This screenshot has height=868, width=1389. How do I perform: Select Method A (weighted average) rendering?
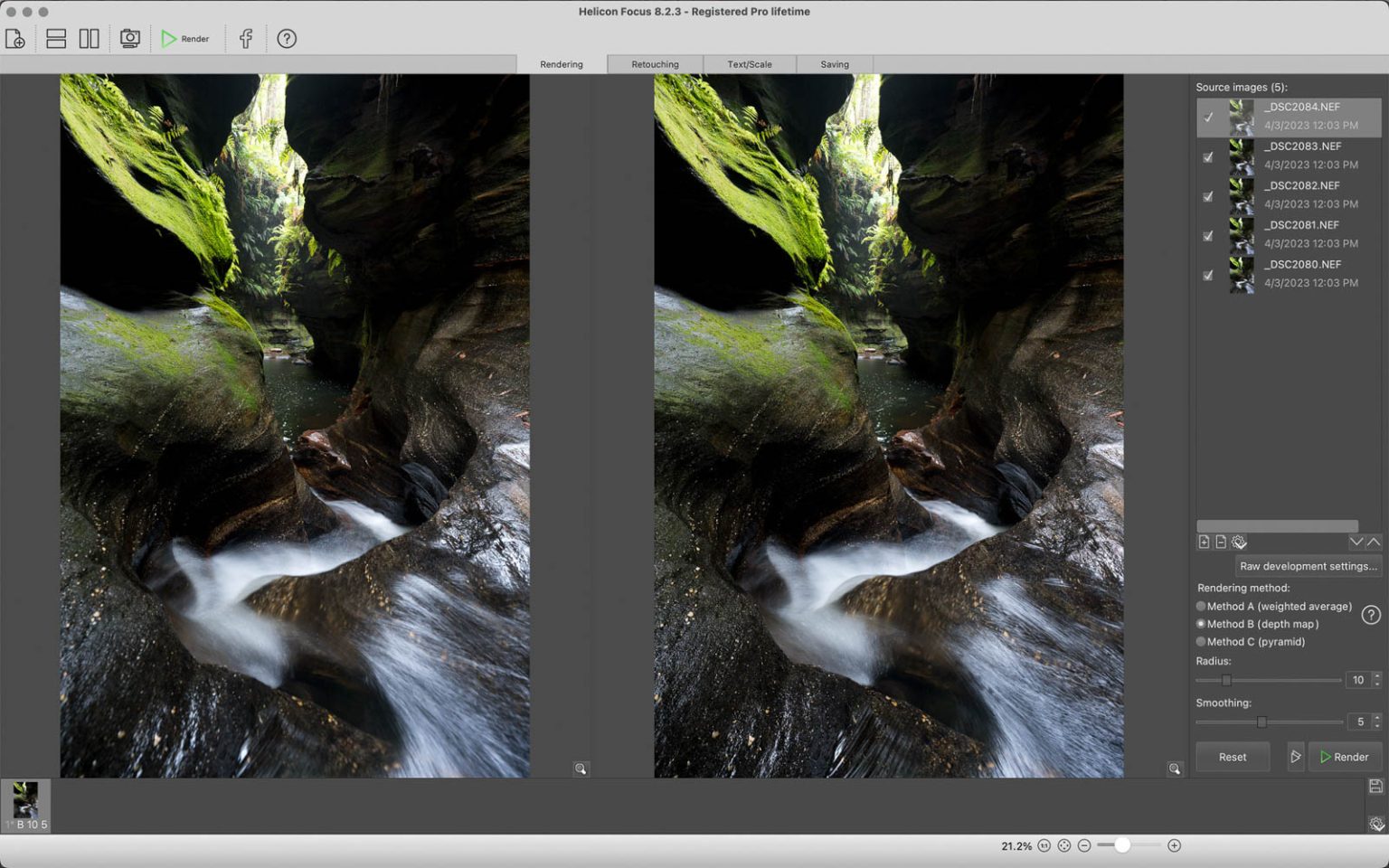(1201, 606)
